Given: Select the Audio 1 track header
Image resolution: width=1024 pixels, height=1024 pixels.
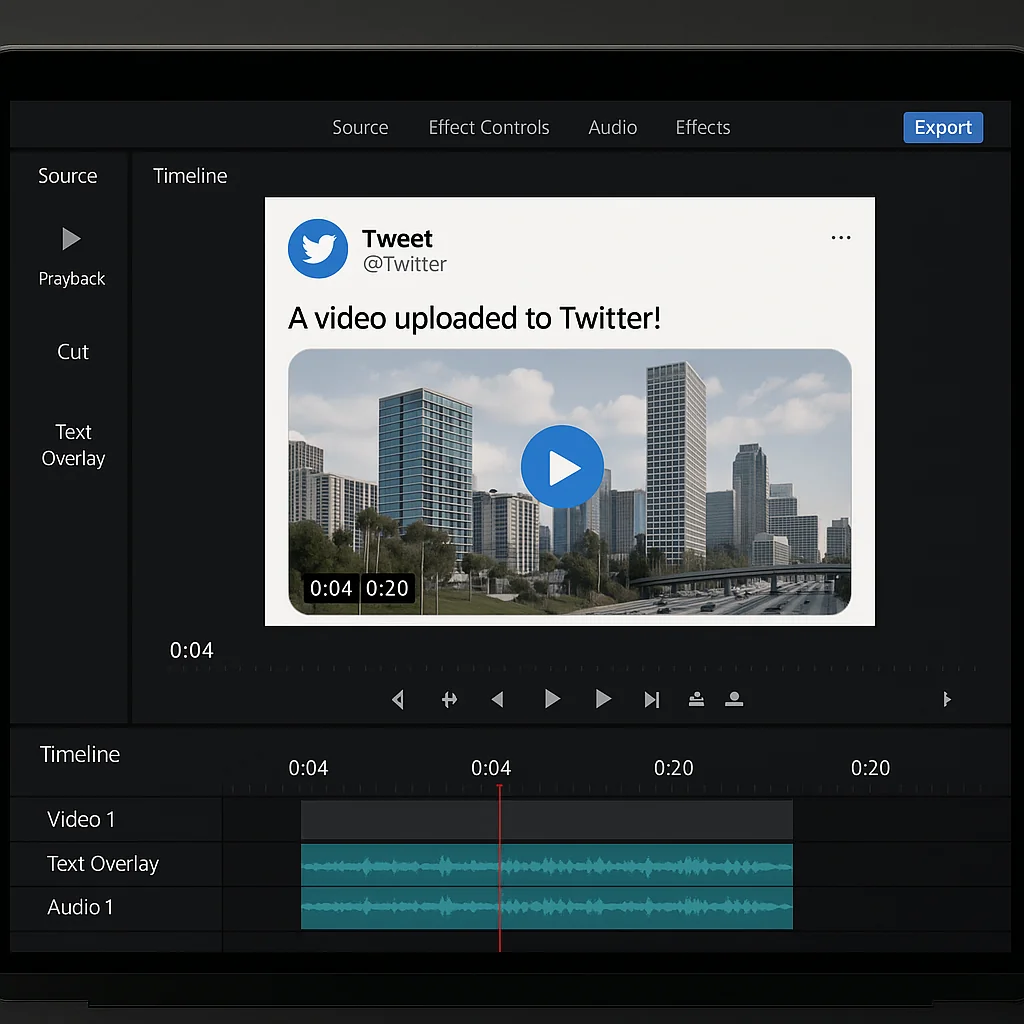Looking at the screenshot, I should click(116, 907).
